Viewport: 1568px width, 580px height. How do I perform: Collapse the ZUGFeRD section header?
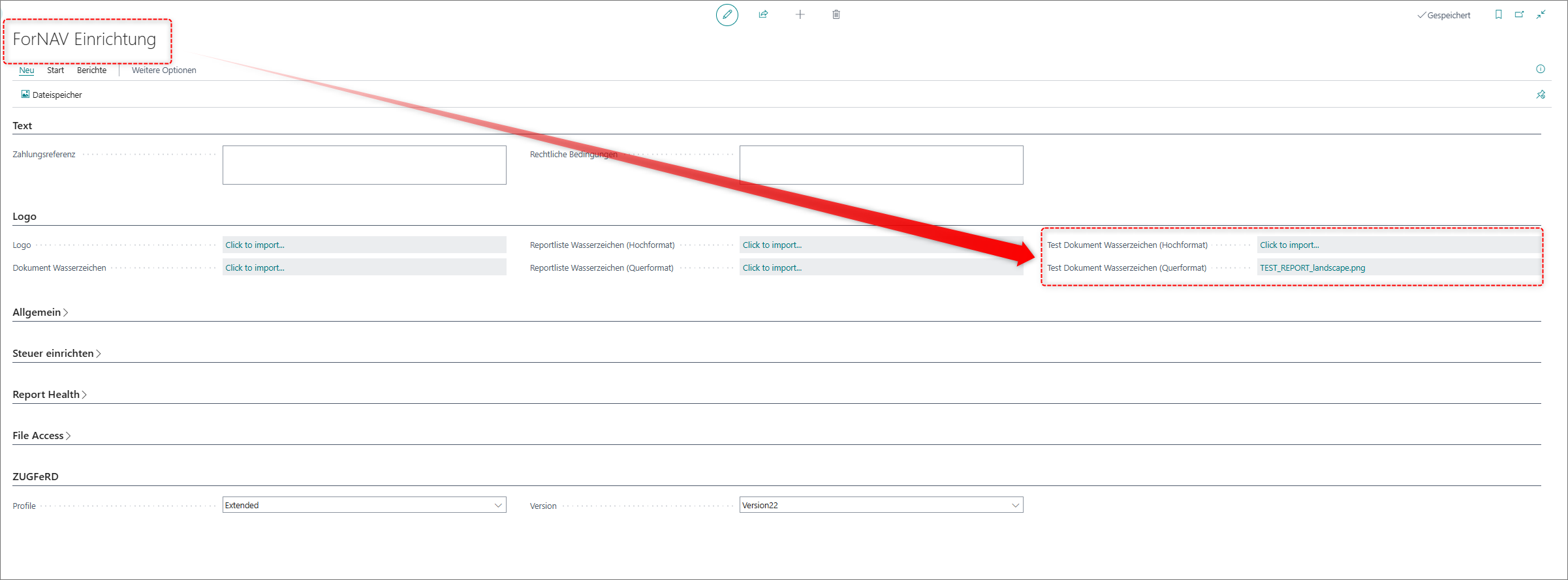tap(36, 476)
